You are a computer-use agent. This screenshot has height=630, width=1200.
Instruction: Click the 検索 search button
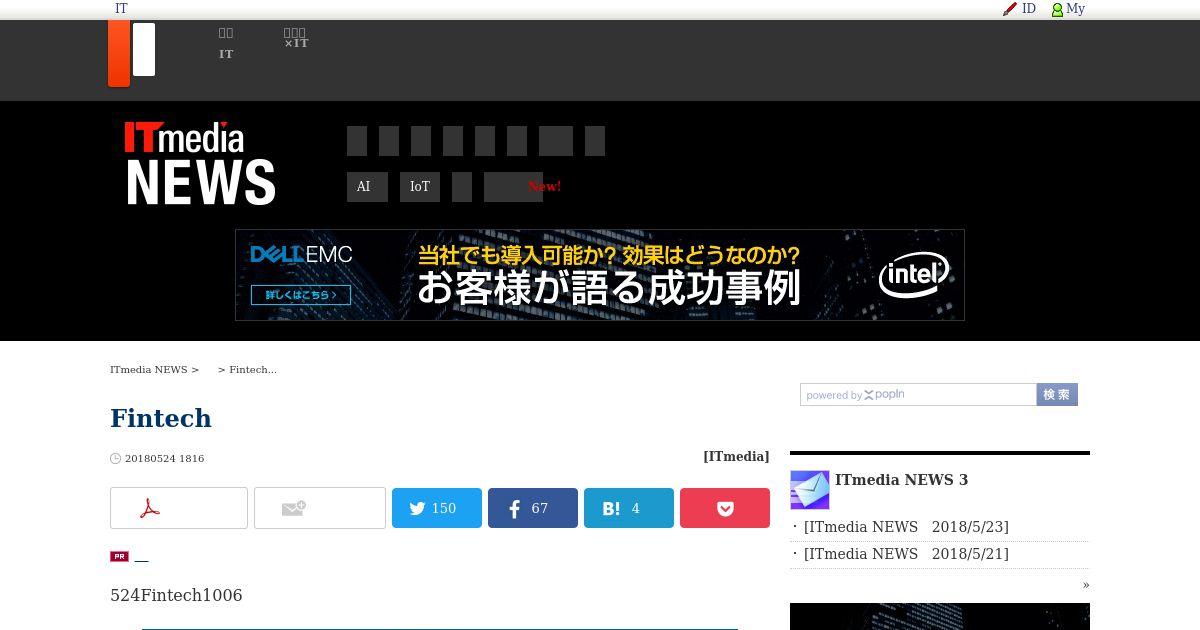1057,395
